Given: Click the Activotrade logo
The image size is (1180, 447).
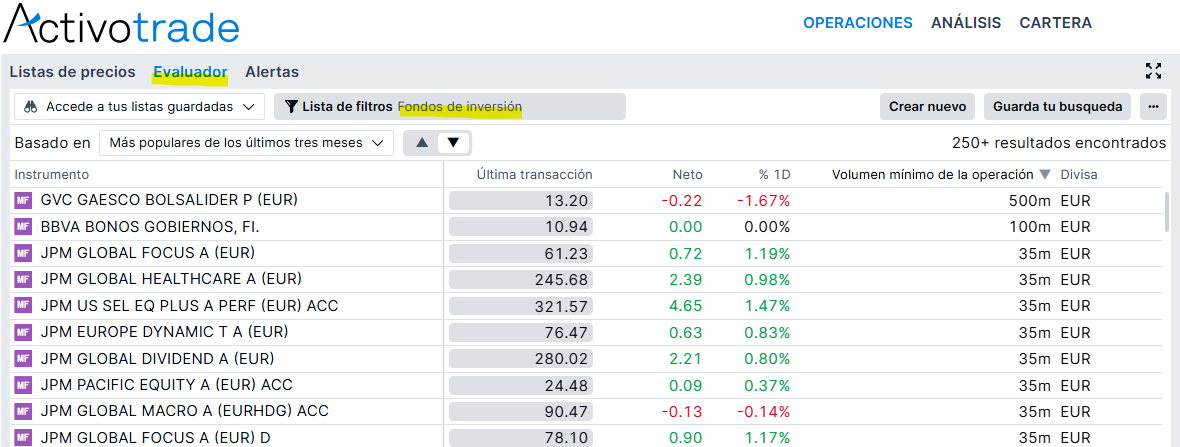Looking at the screenshot, I should (x=121, y=25).
